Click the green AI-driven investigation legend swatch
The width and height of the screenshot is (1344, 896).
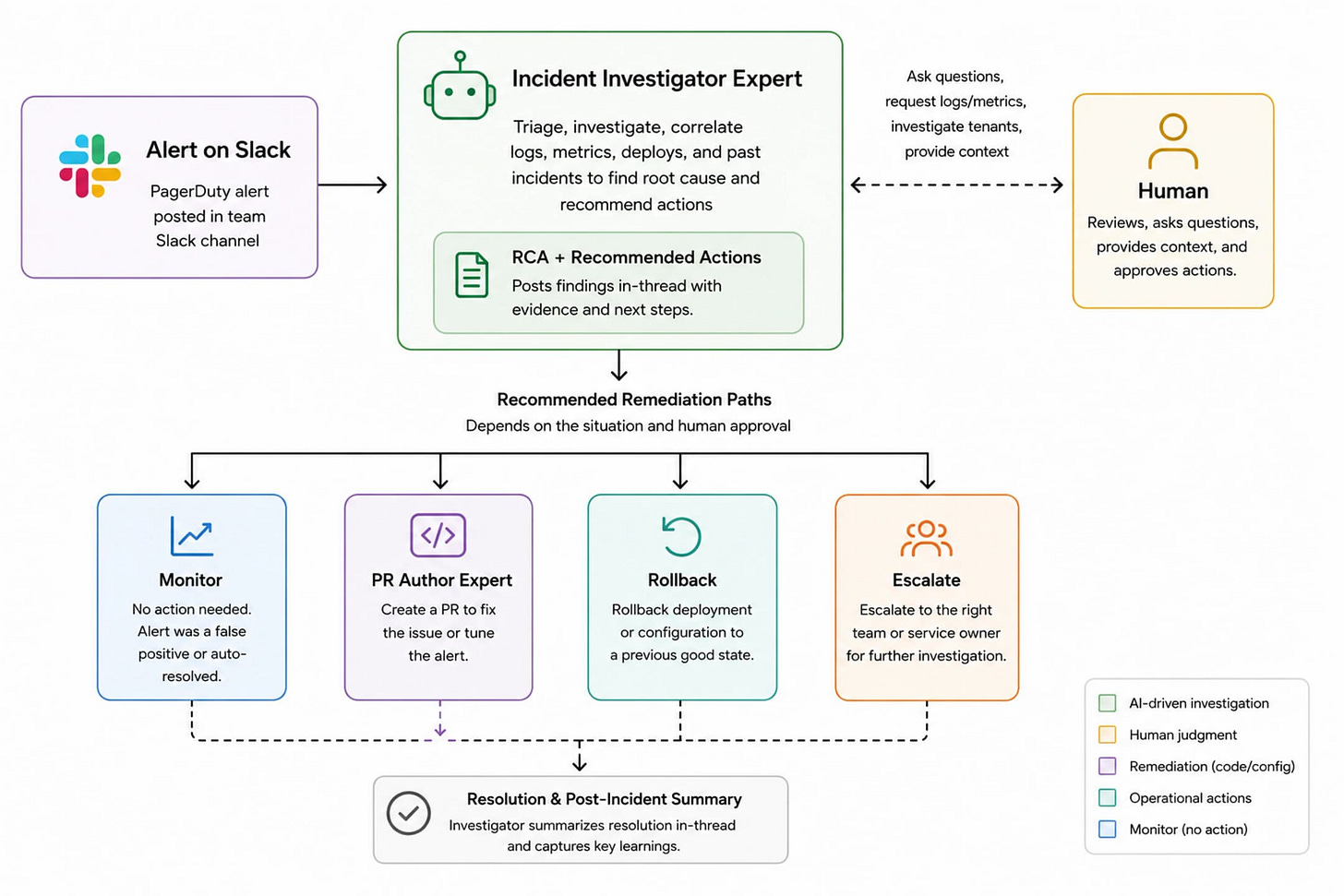[x=1108, y=703]
